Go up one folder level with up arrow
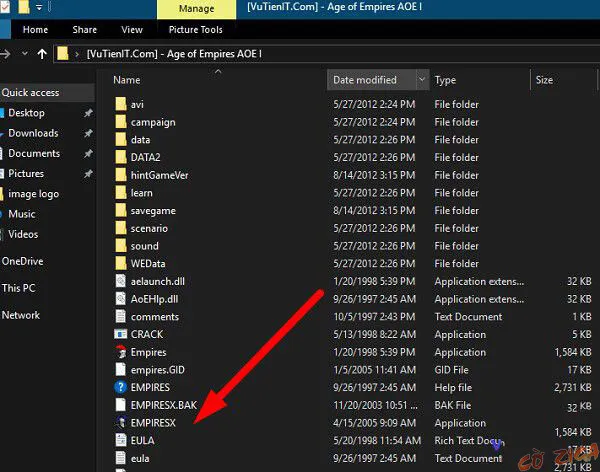The image size is (600, 472). tap(43, 53)
